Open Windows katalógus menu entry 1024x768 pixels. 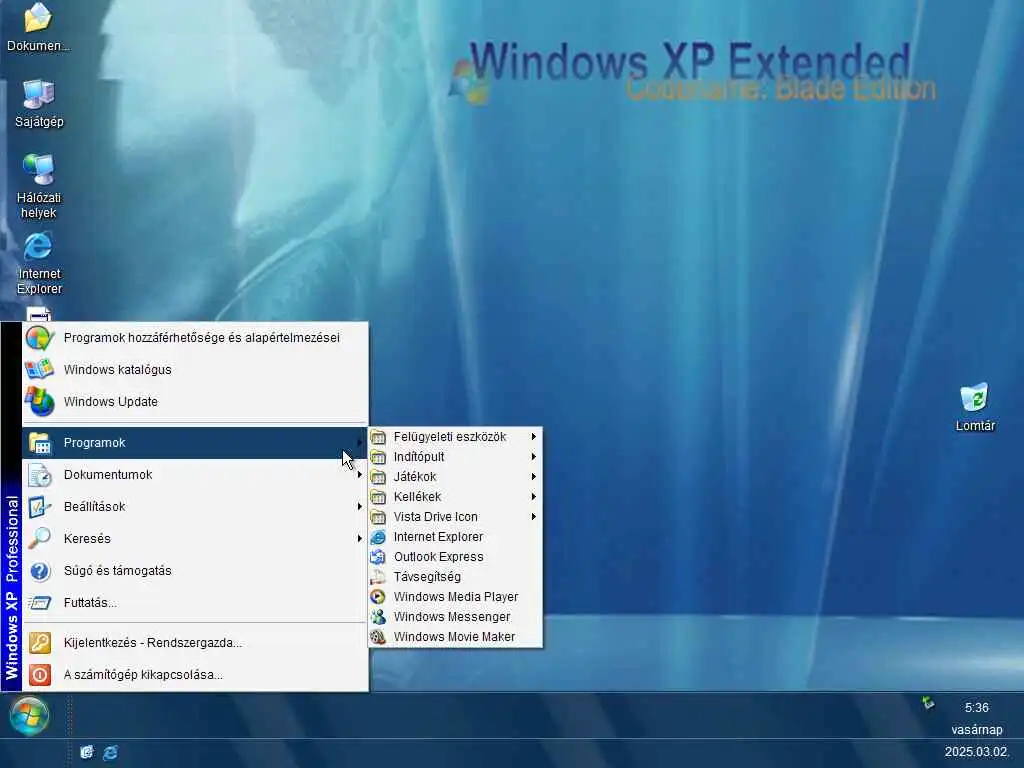pyautogui.click(x=195, y=370)
